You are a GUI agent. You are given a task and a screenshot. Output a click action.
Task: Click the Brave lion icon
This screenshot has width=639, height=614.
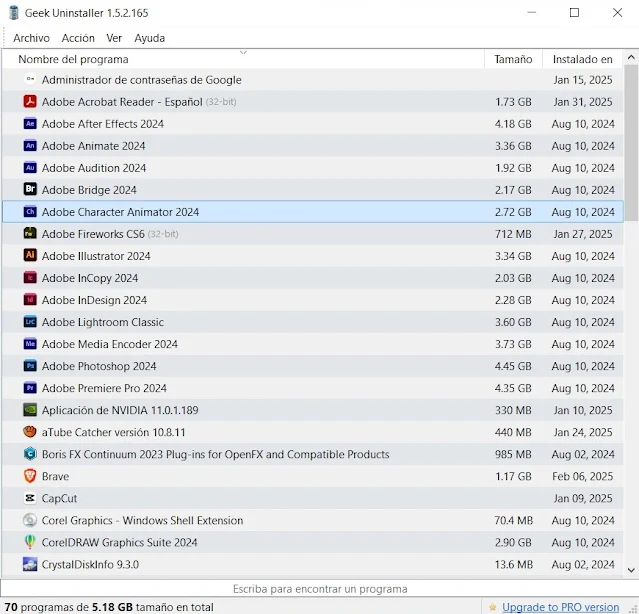click(x=30, y=475)
